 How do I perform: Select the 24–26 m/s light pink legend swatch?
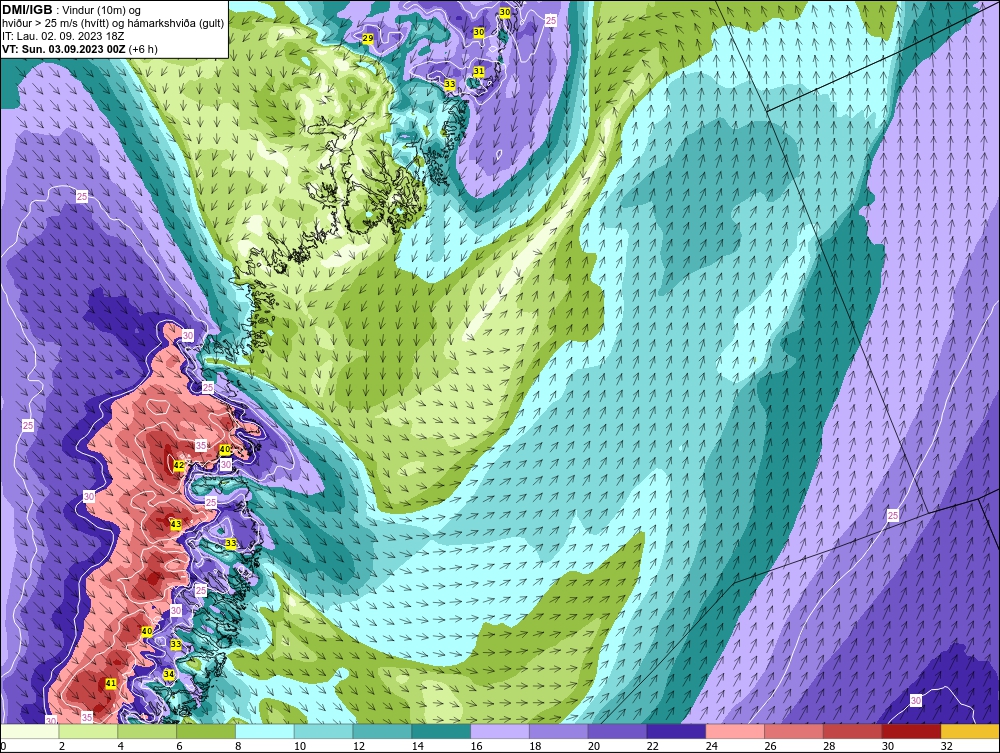734,731
